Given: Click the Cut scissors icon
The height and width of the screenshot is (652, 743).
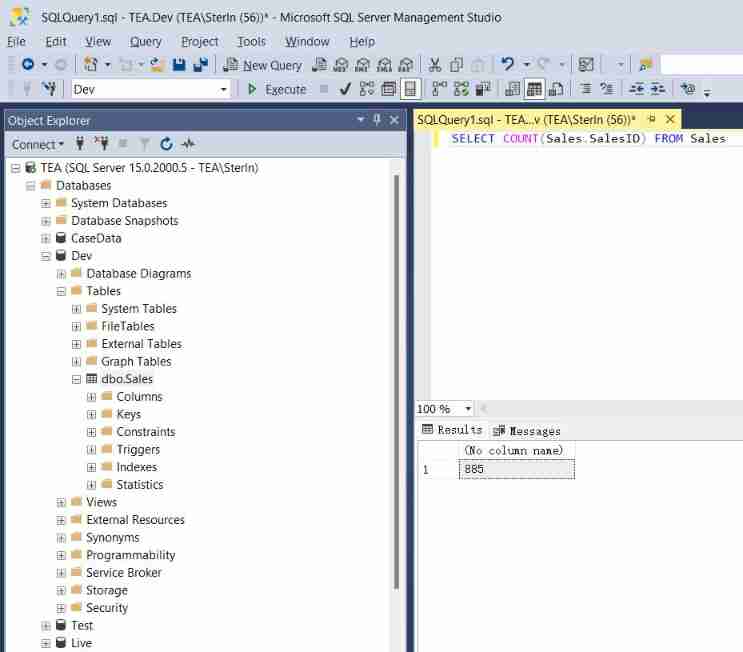Looking at the screenshot, I should pos(435,65).
